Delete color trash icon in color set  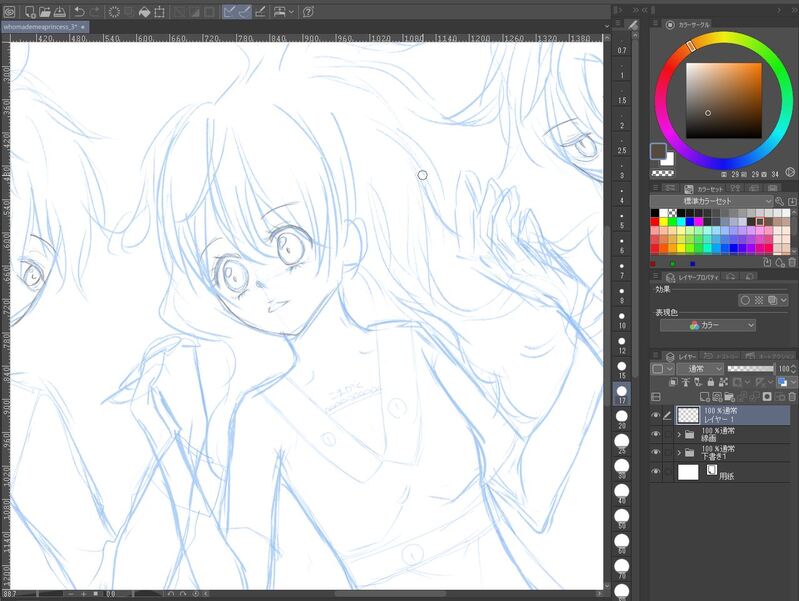[x=792, y=263]
